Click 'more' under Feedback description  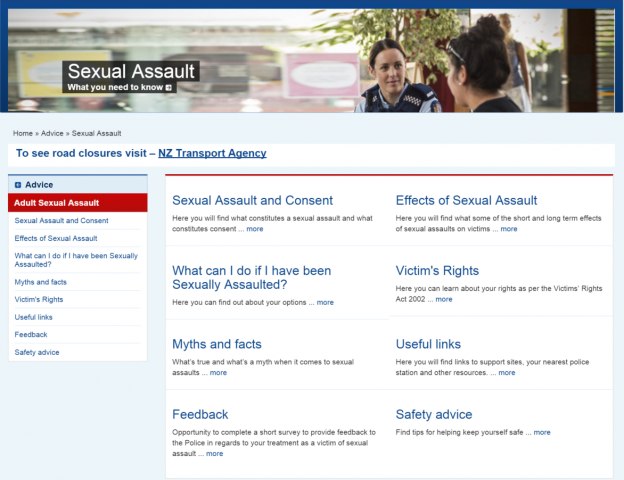[214, 454]
